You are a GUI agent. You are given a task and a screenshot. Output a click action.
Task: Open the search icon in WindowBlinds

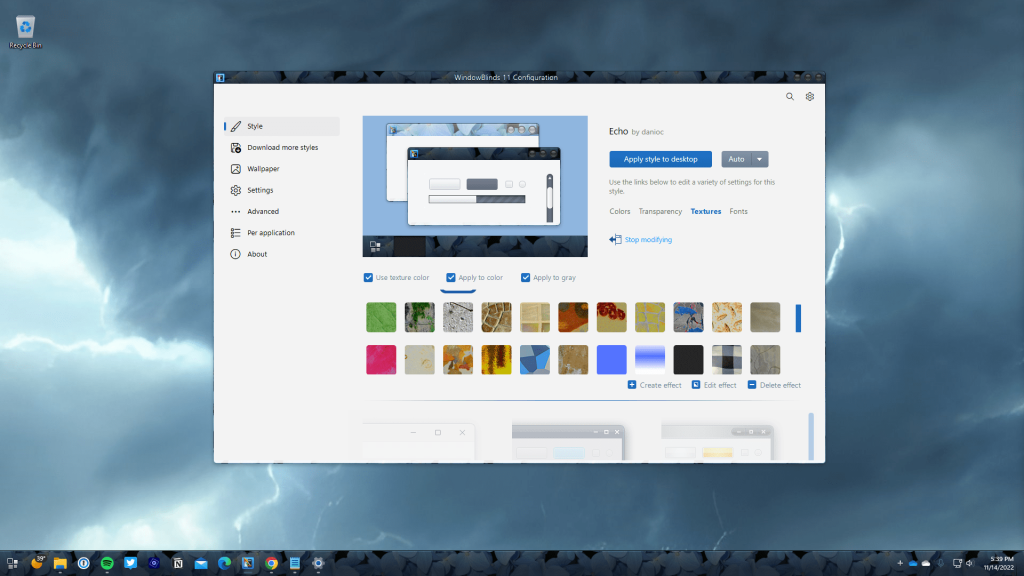[790, 97]
